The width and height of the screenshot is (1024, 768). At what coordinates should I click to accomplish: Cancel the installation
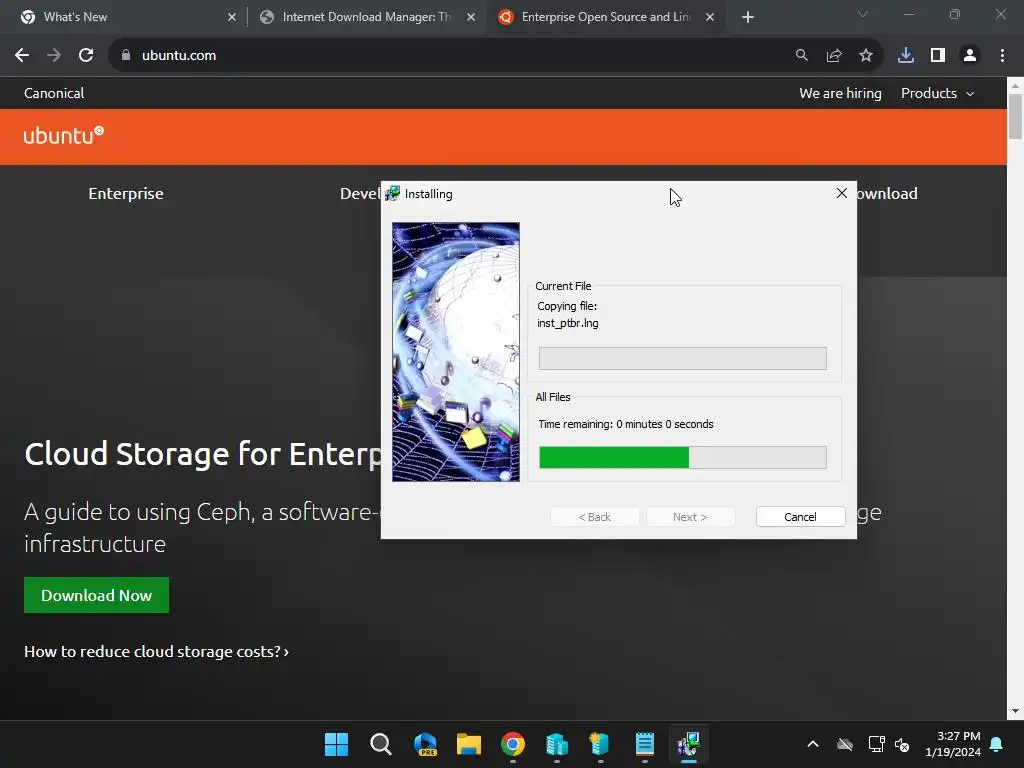[x=800, y=517]
